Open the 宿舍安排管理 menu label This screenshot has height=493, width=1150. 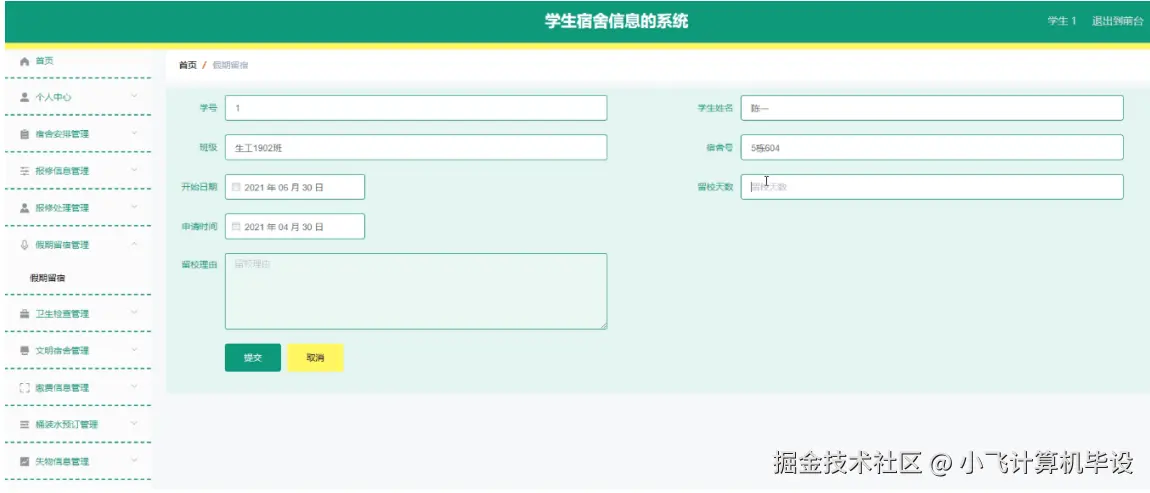(x=62, y=134)
